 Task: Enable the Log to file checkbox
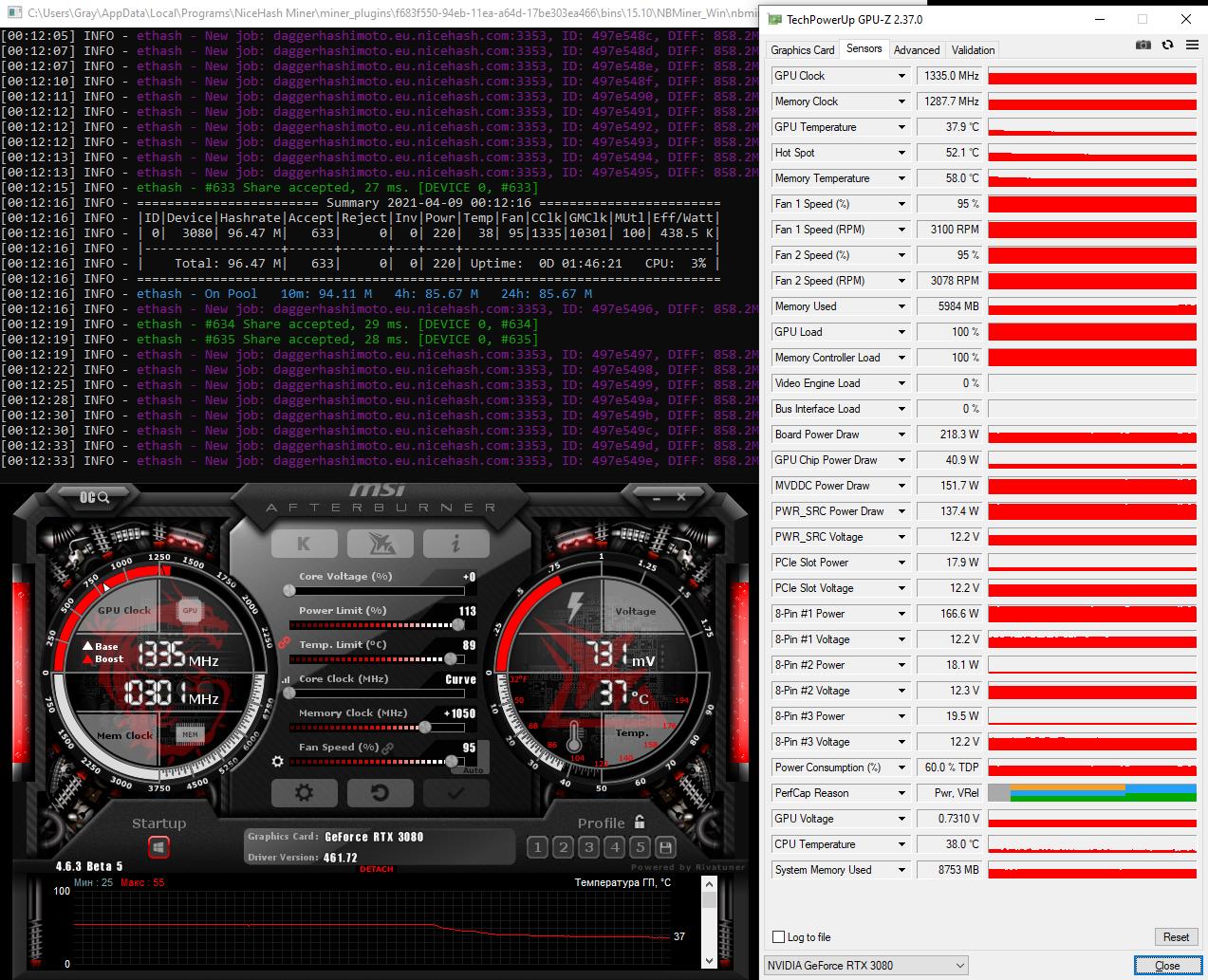pos(779,937)
